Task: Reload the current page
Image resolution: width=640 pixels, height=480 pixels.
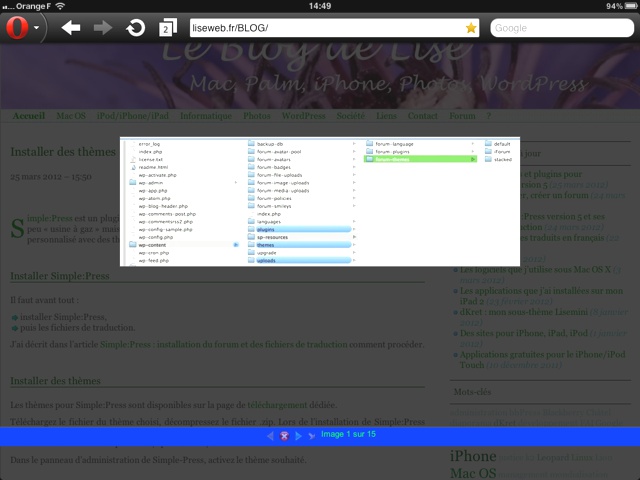Action: (x=135, y=27)
